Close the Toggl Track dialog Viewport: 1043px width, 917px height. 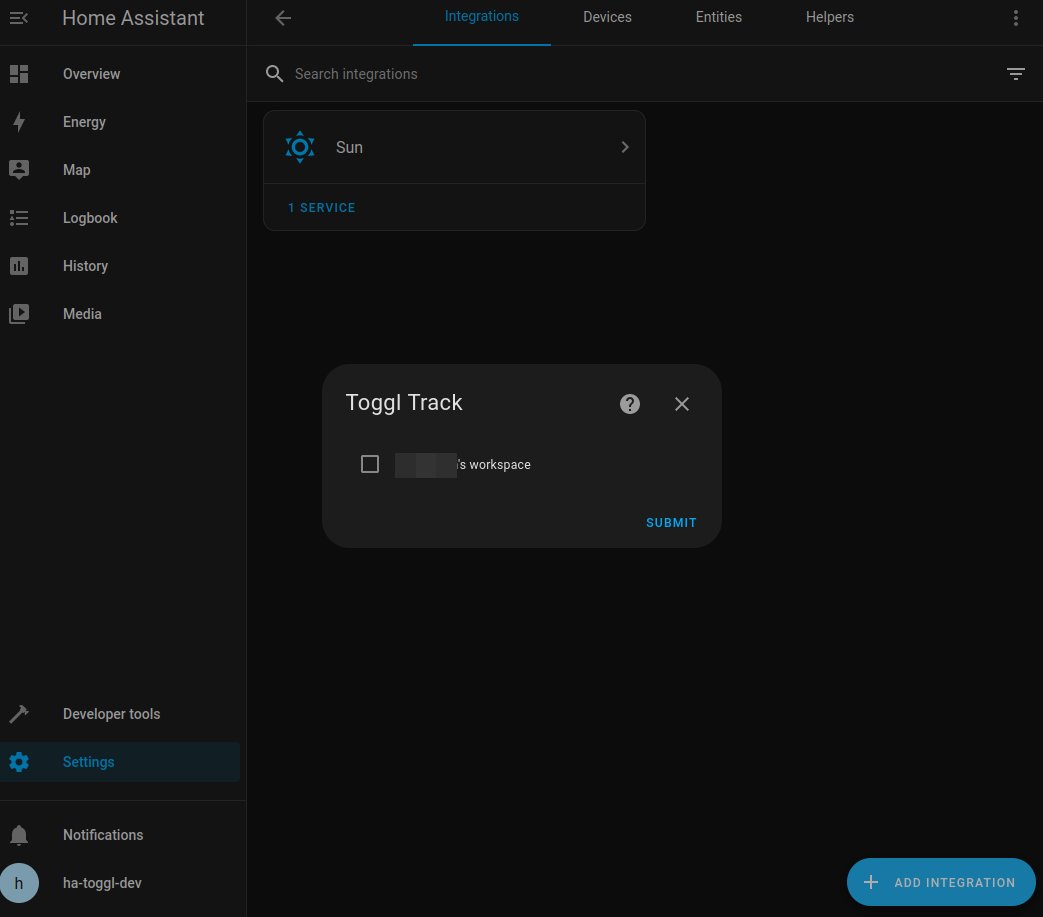point(682,404)
